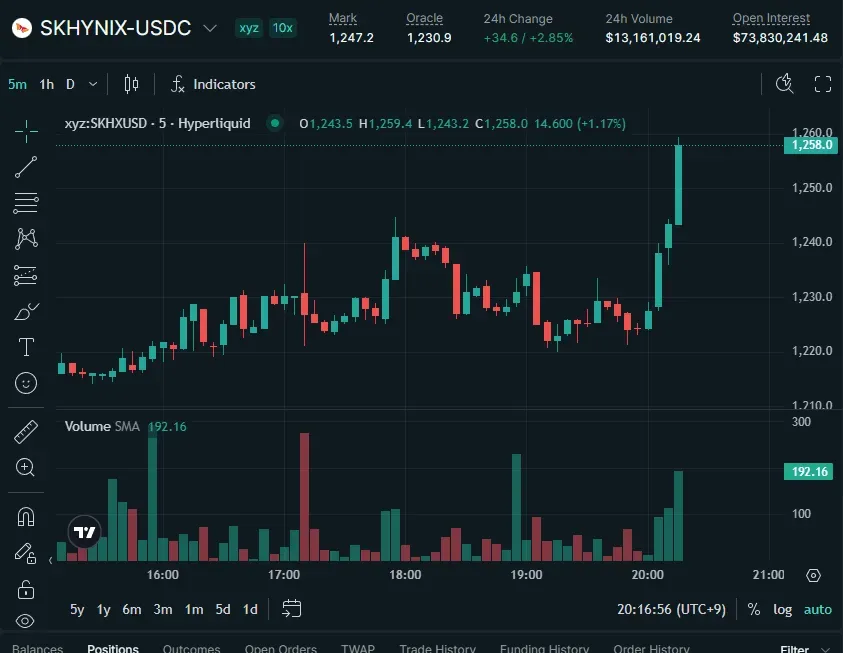The height and width of the screenshot is (653, 843).
Task: Hide all drawings with the eye icon
Action: tap(25, 621)
